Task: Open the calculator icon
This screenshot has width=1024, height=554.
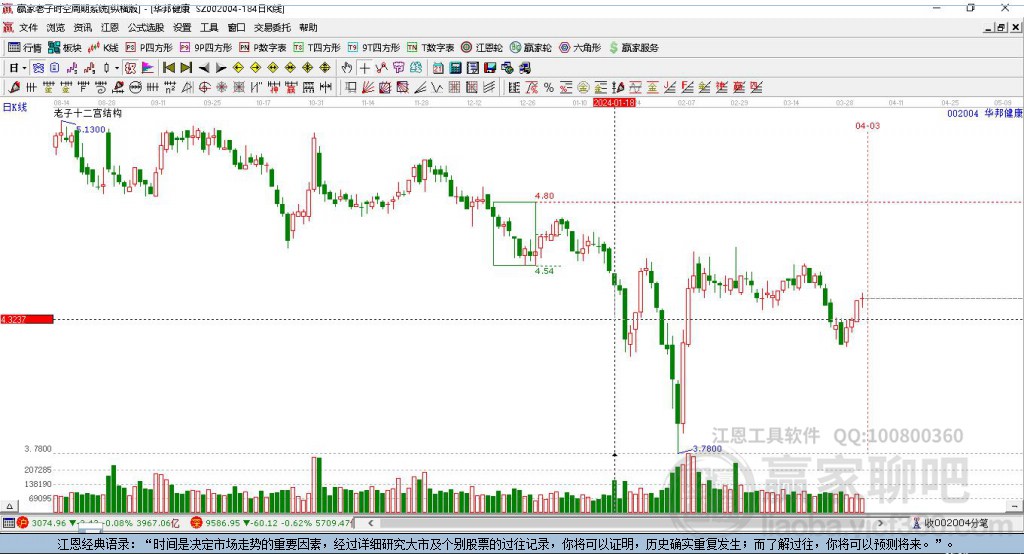Action: tap(455, 67)
